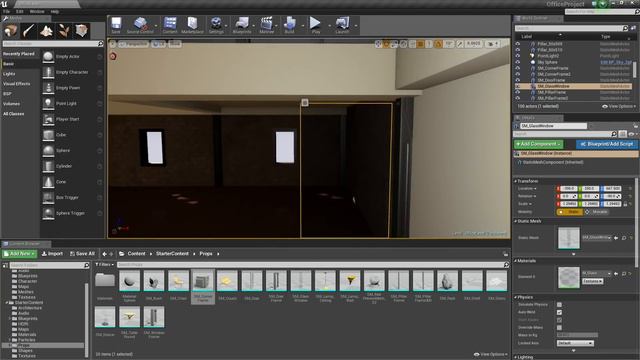The height and width of the screenshot is (360, 640).
Task: Select Place mode icon in Modes panel
Action: [x=11, y=31]
